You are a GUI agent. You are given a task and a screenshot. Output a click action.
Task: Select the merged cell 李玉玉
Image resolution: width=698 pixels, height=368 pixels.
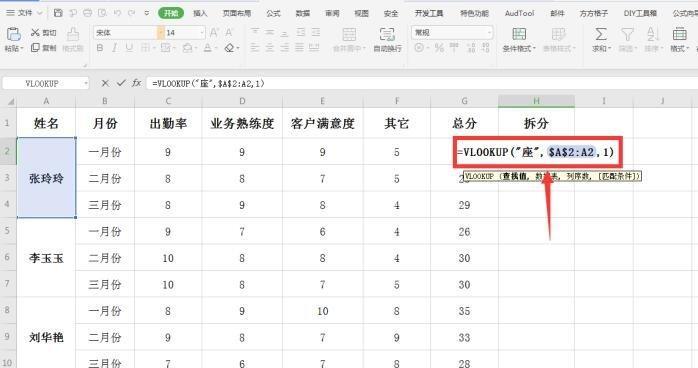tap(46, 258)
